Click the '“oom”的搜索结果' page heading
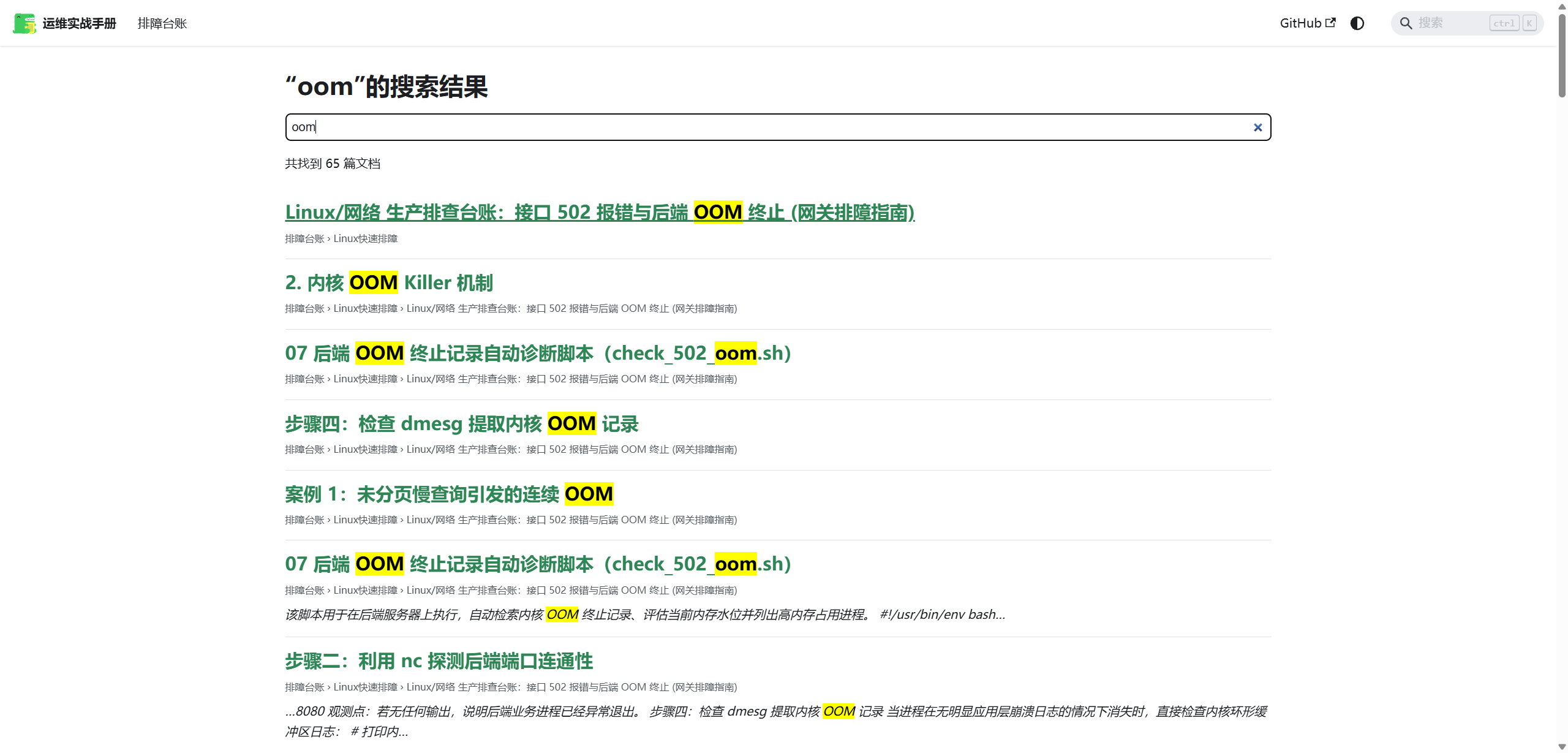The width and height of the screenshot is (1568, 753). [x=386, y=87]
